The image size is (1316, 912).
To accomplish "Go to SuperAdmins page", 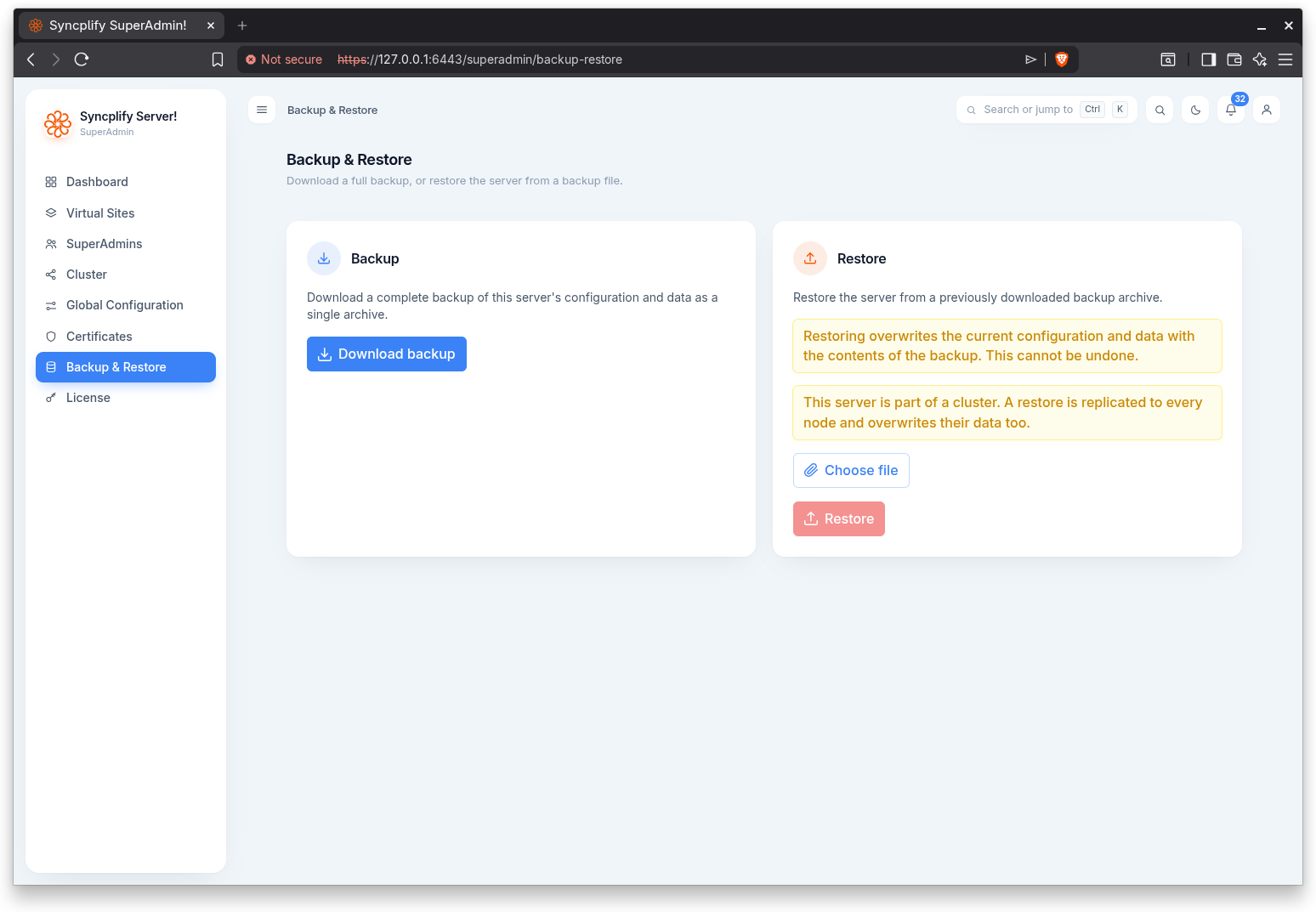I will [x=126, y=244].
